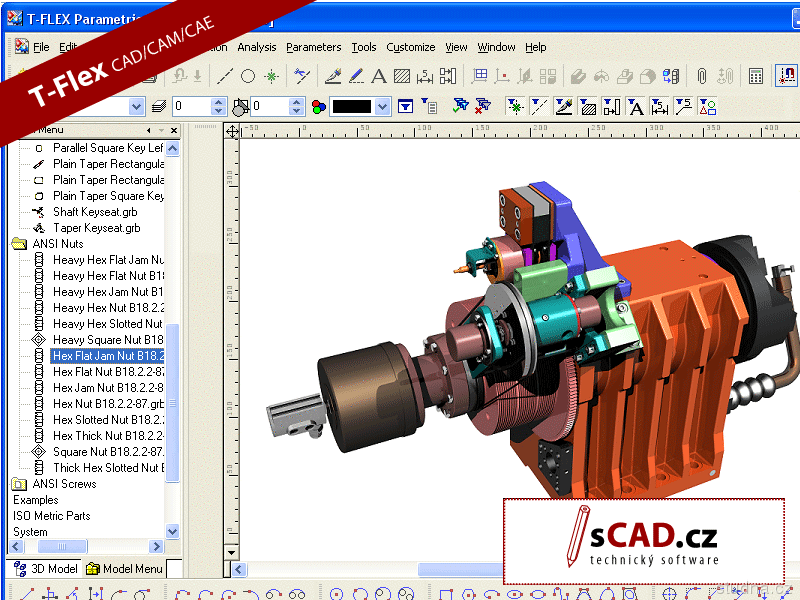Open the Parameters menu

[313, 47]
